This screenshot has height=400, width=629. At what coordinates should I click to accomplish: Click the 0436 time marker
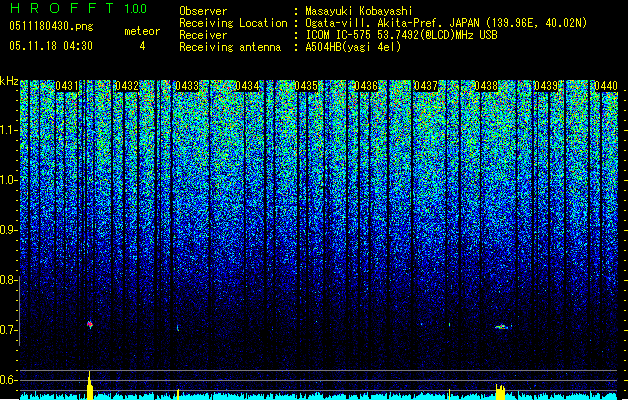(x=366, y=86)
